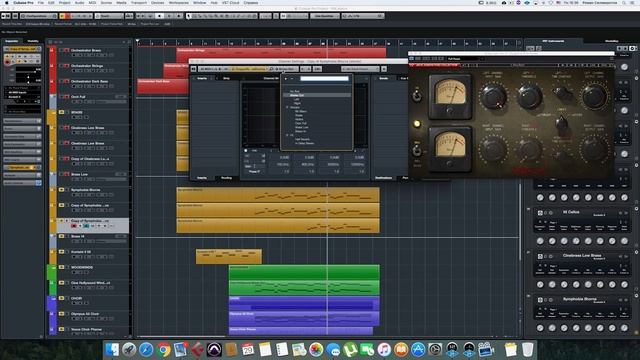The height and width of the screenshot is (360, 640).
Task: Open the Project menu
Action: [64, 3]
